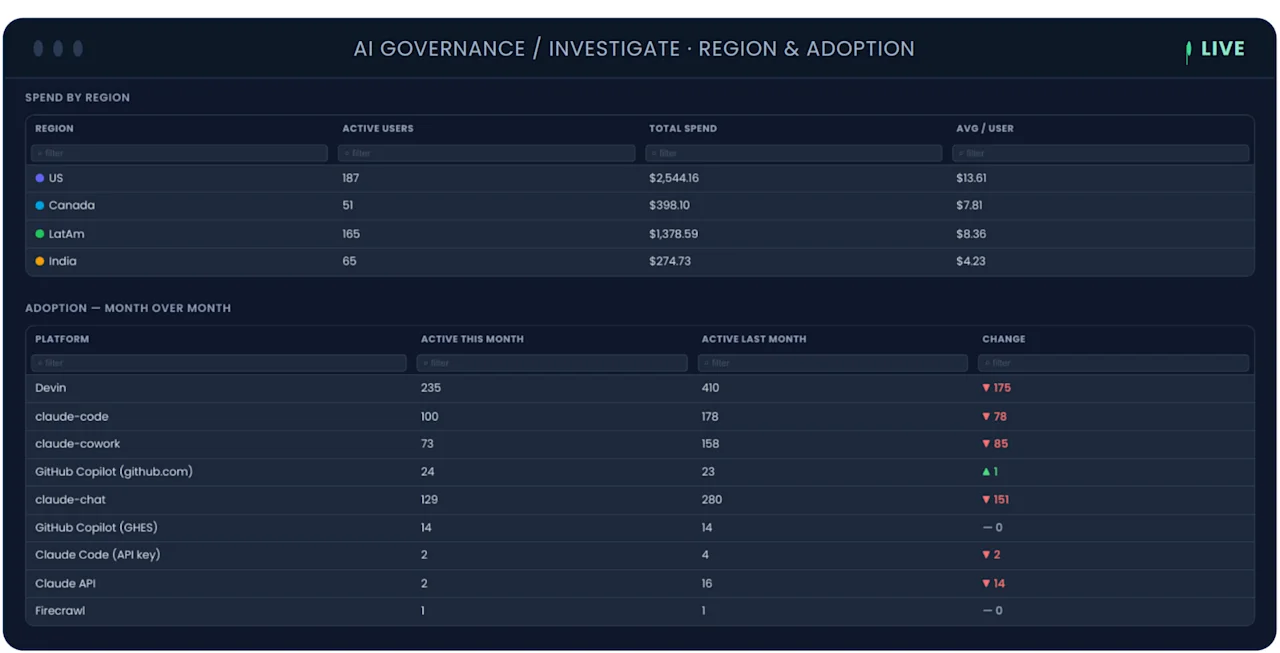Select the India region label
Viewport: 1280px width, 653px height.
63,261
